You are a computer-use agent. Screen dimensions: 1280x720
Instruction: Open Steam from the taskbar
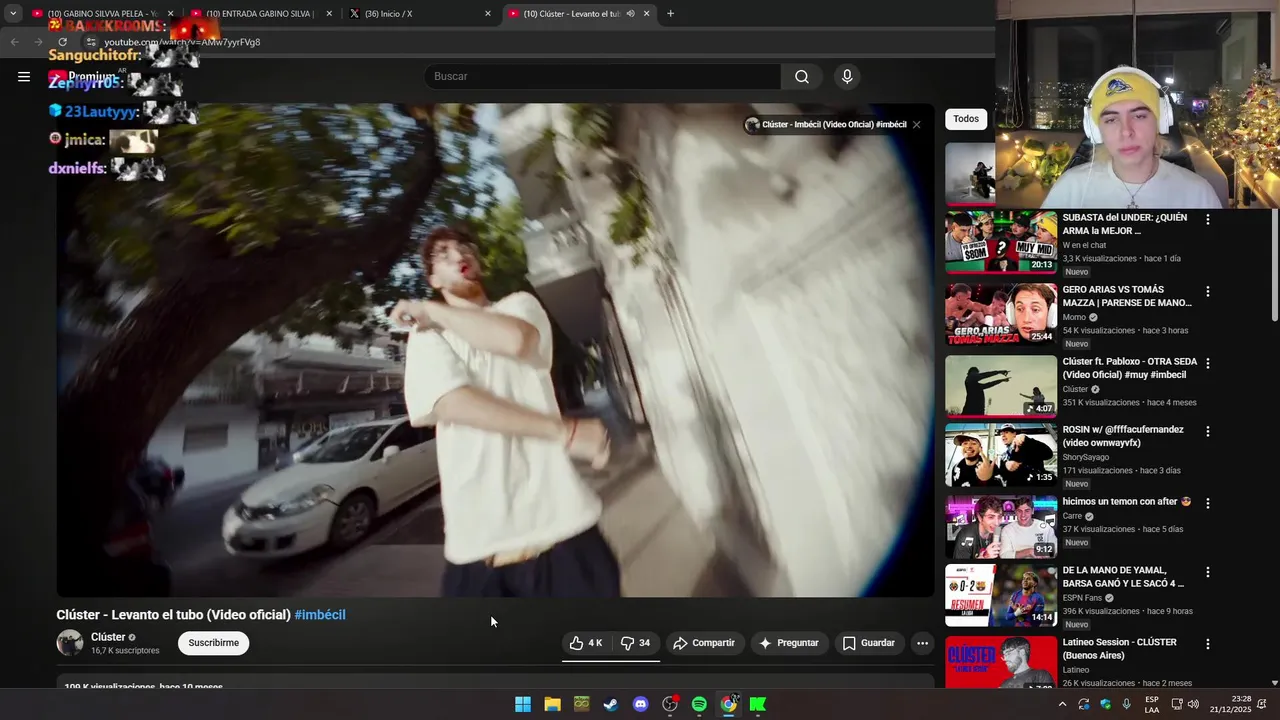click(x=611, y=704)
